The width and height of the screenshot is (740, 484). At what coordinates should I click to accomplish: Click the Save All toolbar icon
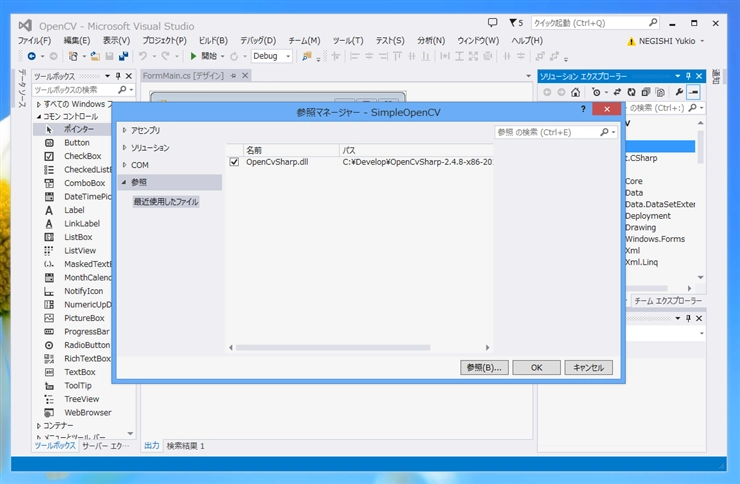click(123, 56)
